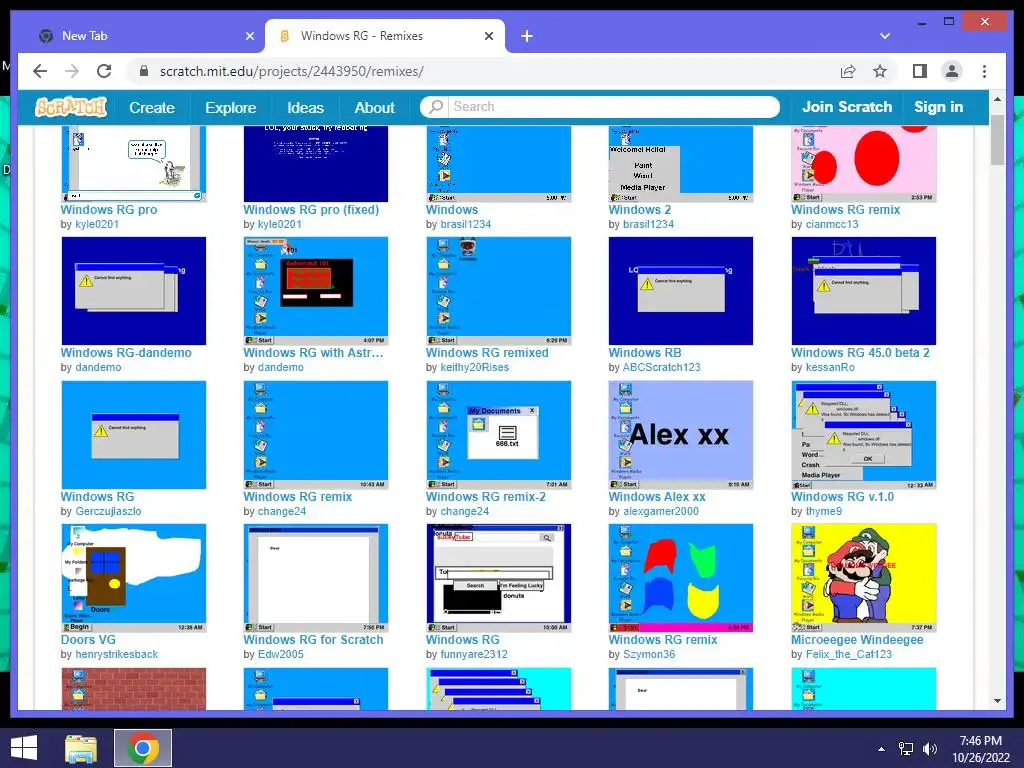Click the Scratch logo
Image resolution: width=1024 pixels, height=768 pixels.
coord(71,107)
